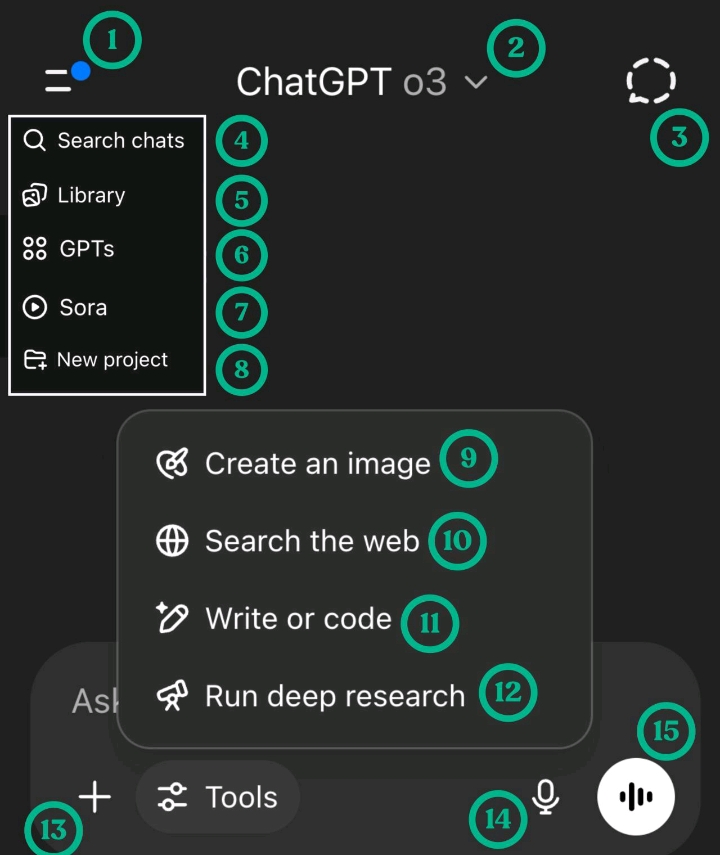This screenshot has height=855, width=720.
Task: Open the Library sidebar item
Action: [90, 195]
